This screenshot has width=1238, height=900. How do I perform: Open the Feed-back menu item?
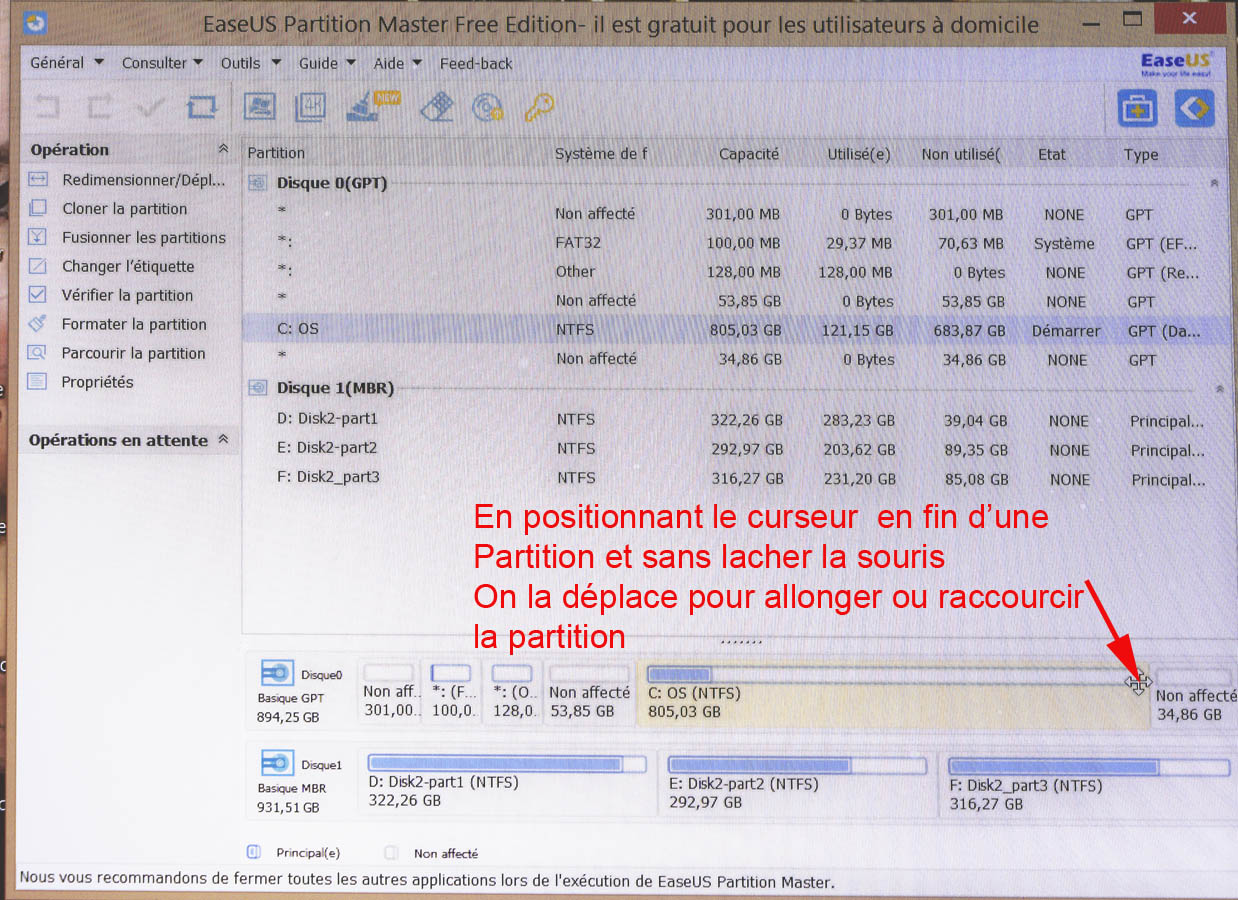point(476,63)
